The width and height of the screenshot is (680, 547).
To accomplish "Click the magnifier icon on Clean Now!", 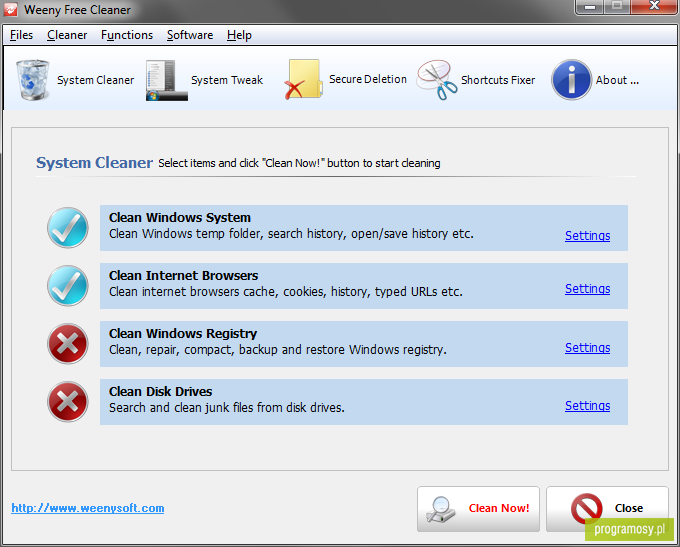I will coord(441,509).
